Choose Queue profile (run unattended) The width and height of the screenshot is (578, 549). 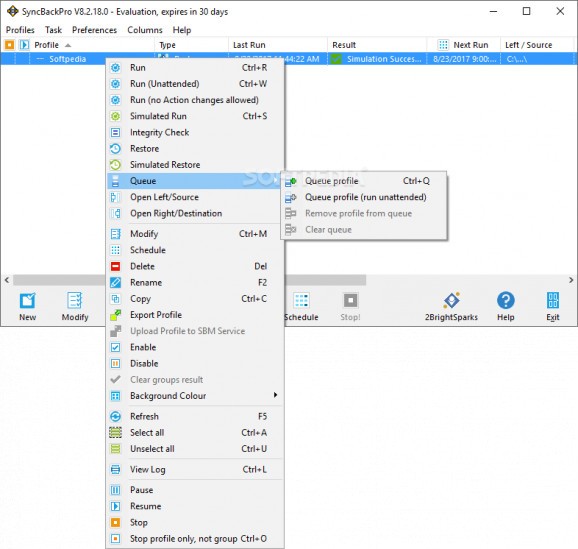coord(365,197)
